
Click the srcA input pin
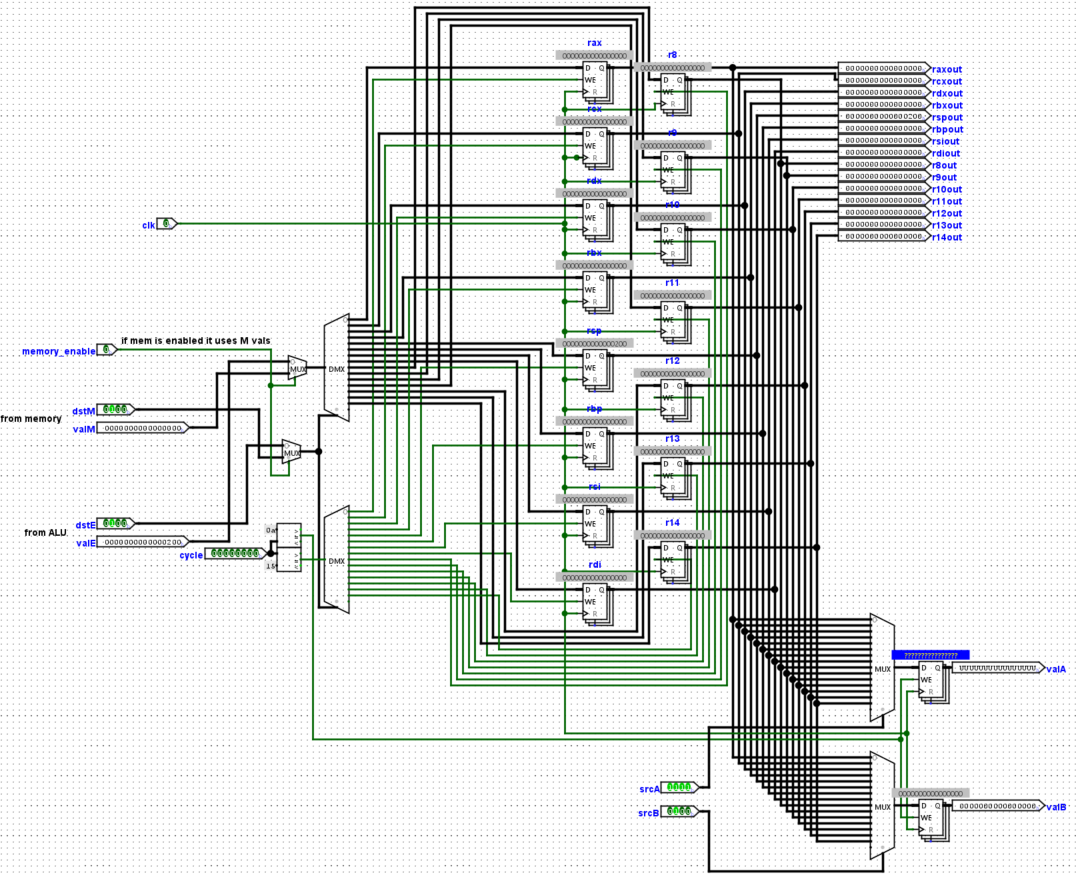coord(680,787)
